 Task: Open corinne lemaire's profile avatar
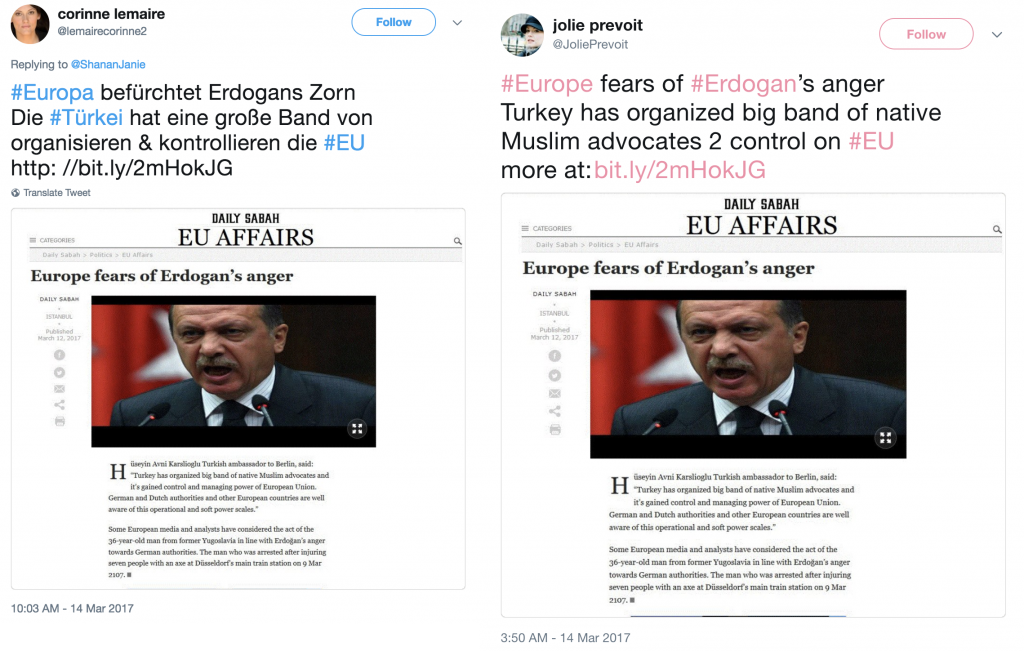[x=30, y=24]
